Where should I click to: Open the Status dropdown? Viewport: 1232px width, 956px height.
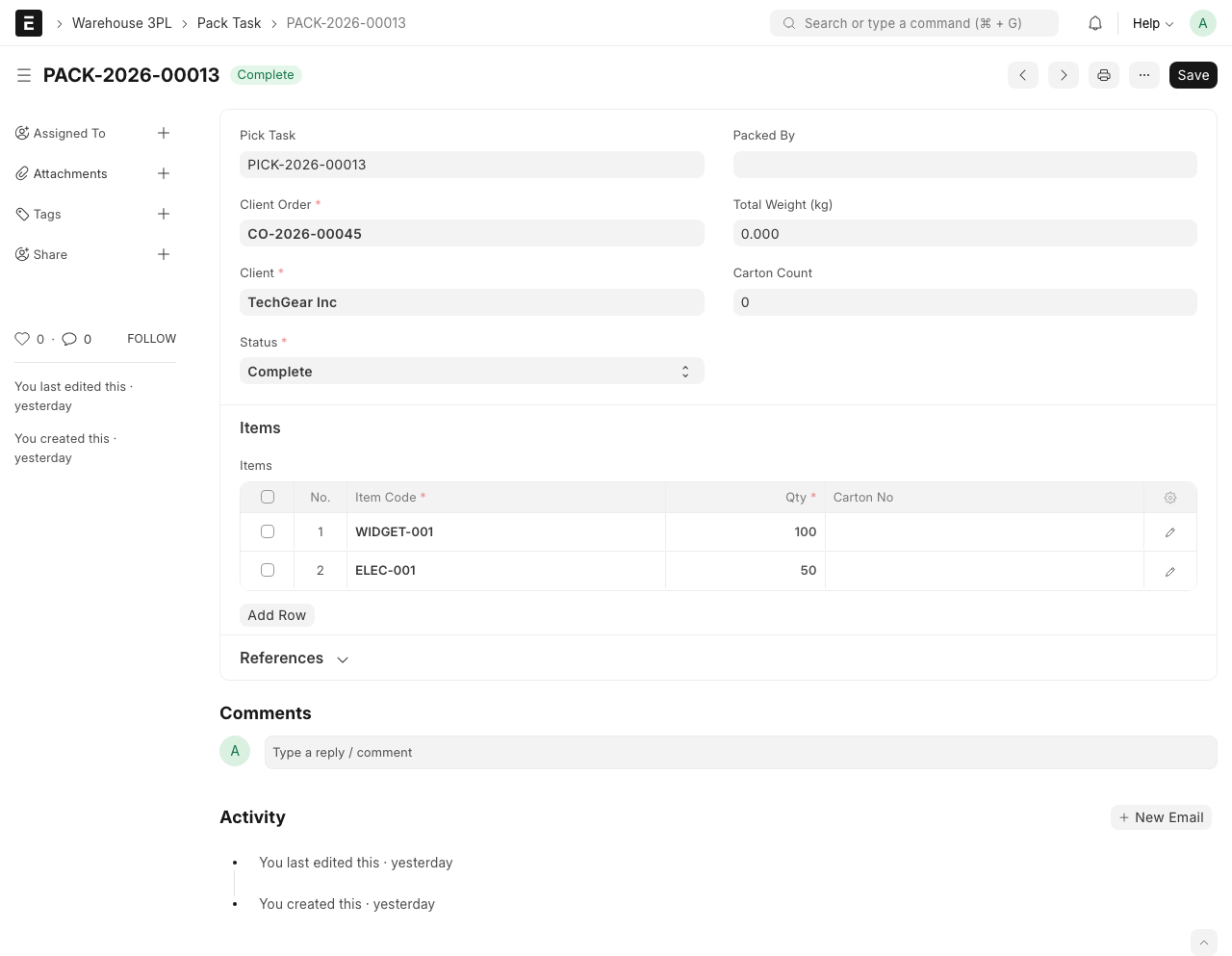472,372
